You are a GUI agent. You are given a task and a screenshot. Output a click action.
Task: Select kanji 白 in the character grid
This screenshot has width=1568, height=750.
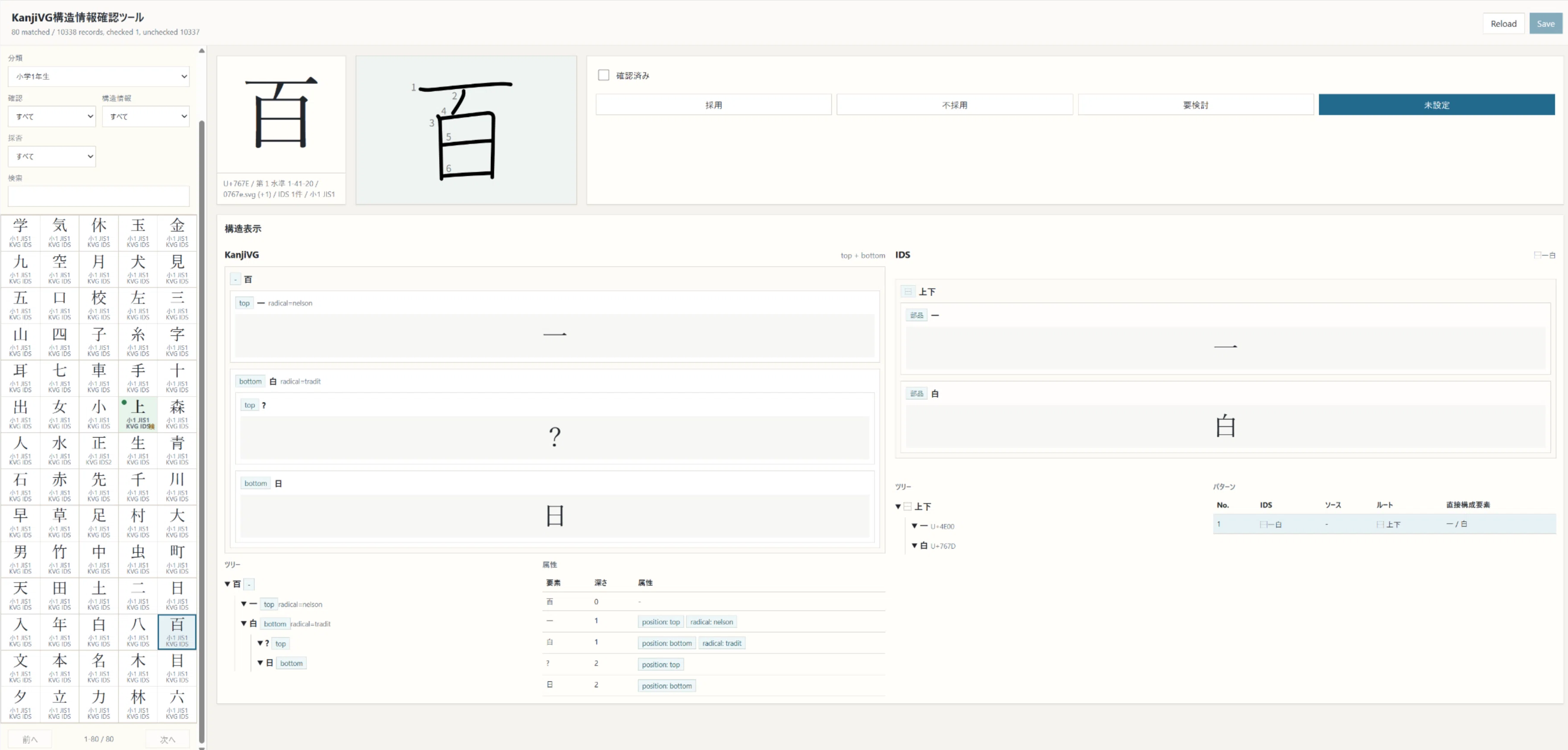99,631
